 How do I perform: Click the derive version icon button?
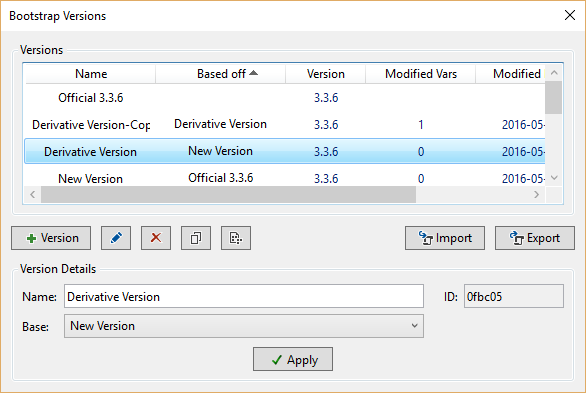(x=236, y=238)
